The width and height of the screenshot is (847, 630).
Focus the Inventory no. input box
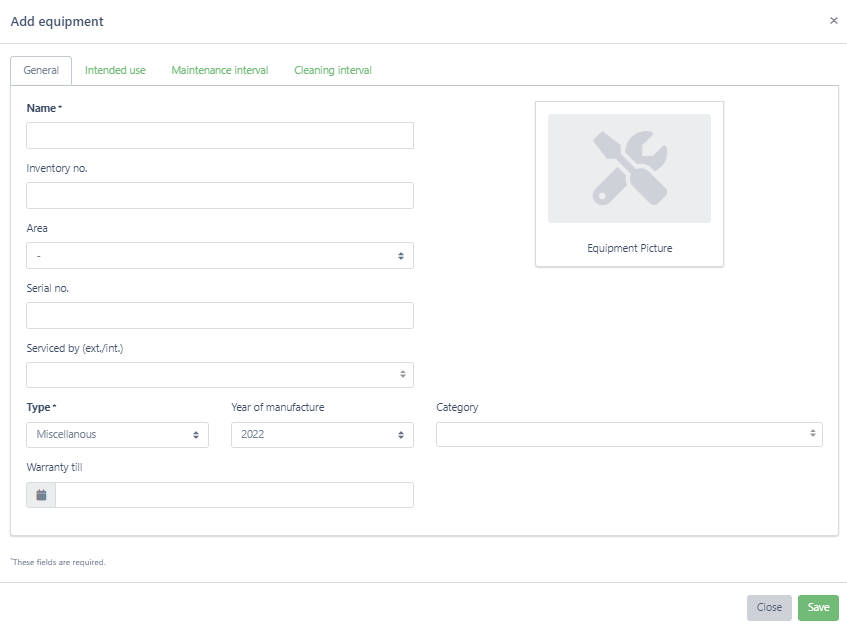click(x=220, y=196)
